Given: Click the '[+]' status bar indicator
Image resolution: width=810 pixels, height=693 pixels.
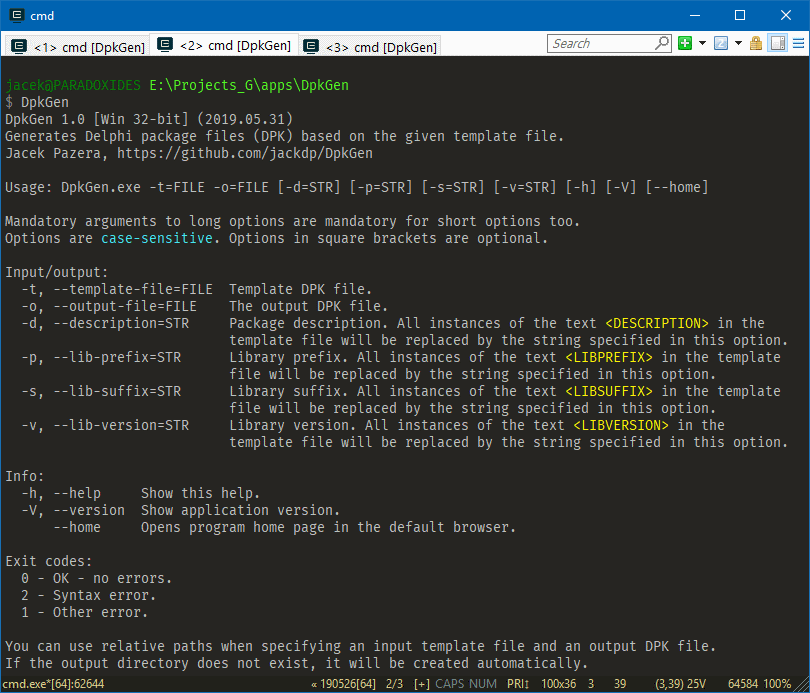Looking at the screenshot, I should (422, 684).
